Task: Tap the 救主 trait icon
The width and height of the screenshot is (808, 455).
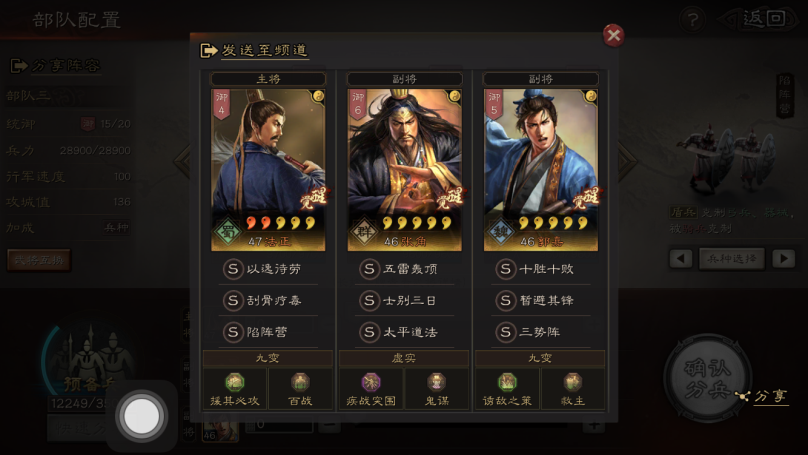Action: 573,382
